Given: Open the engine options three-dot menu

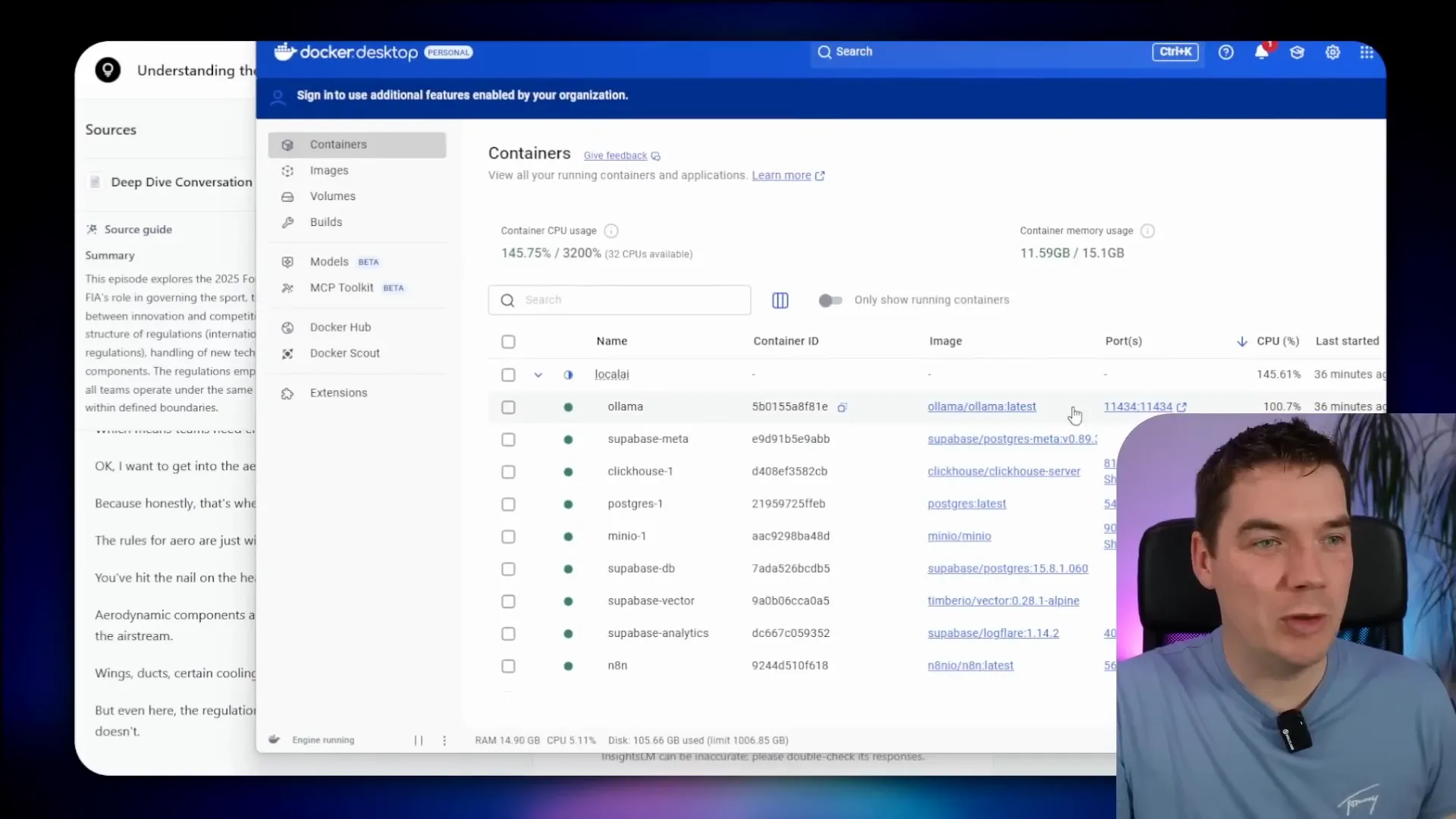Looking at the screenshot, I should (x=444, y=740).
